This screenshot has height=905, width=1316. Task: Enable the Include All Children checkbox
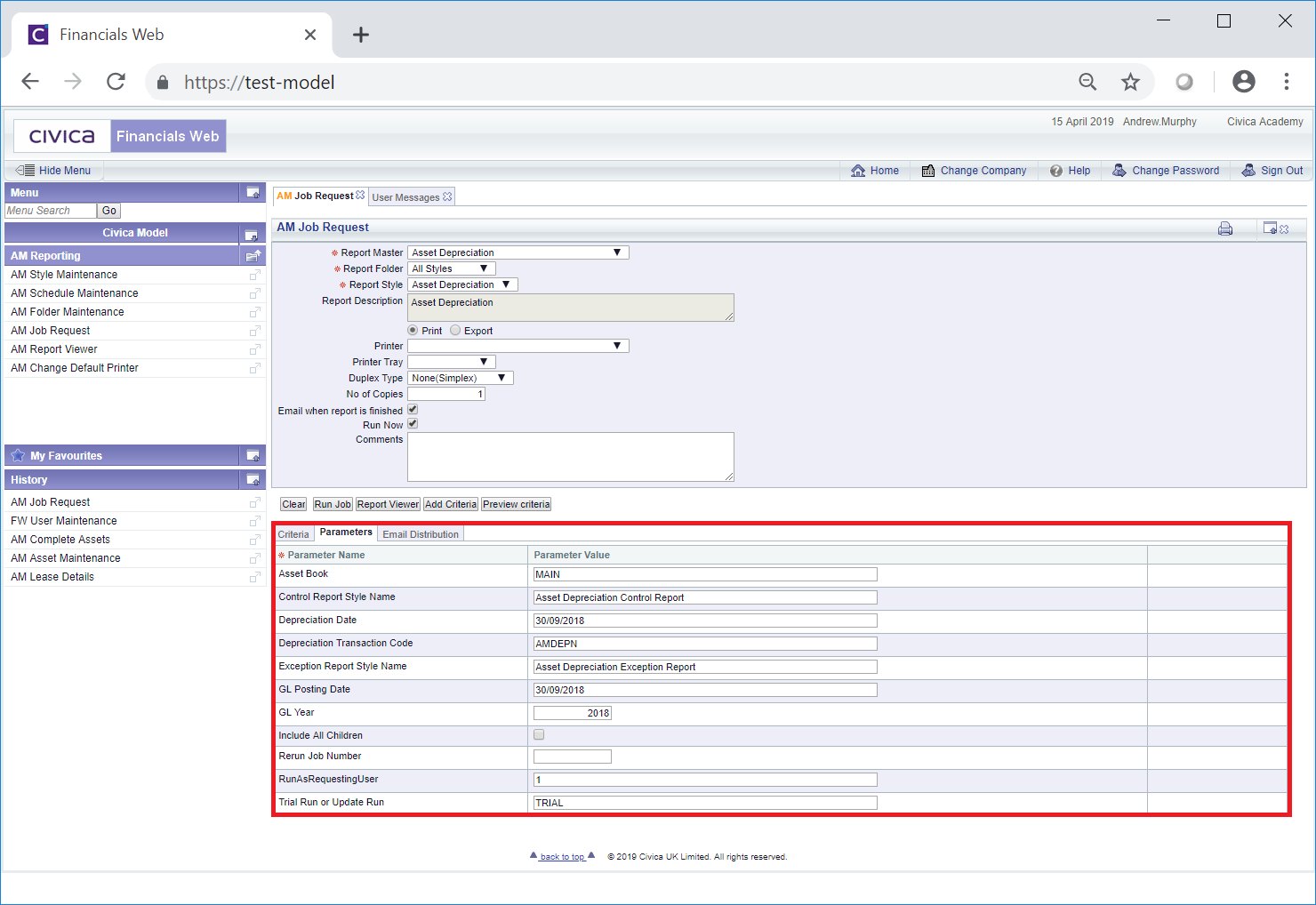[539, 734]
